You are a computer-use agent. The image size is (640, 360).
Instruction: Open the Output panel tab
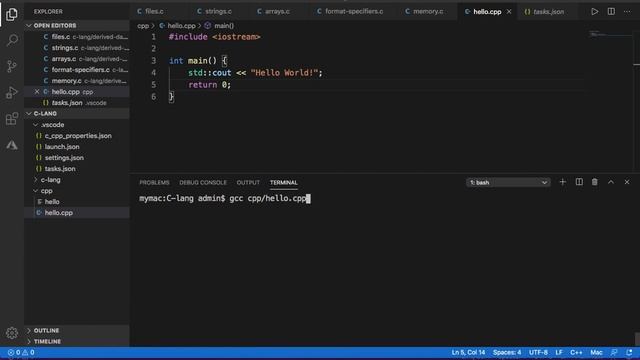coord(248,182)
